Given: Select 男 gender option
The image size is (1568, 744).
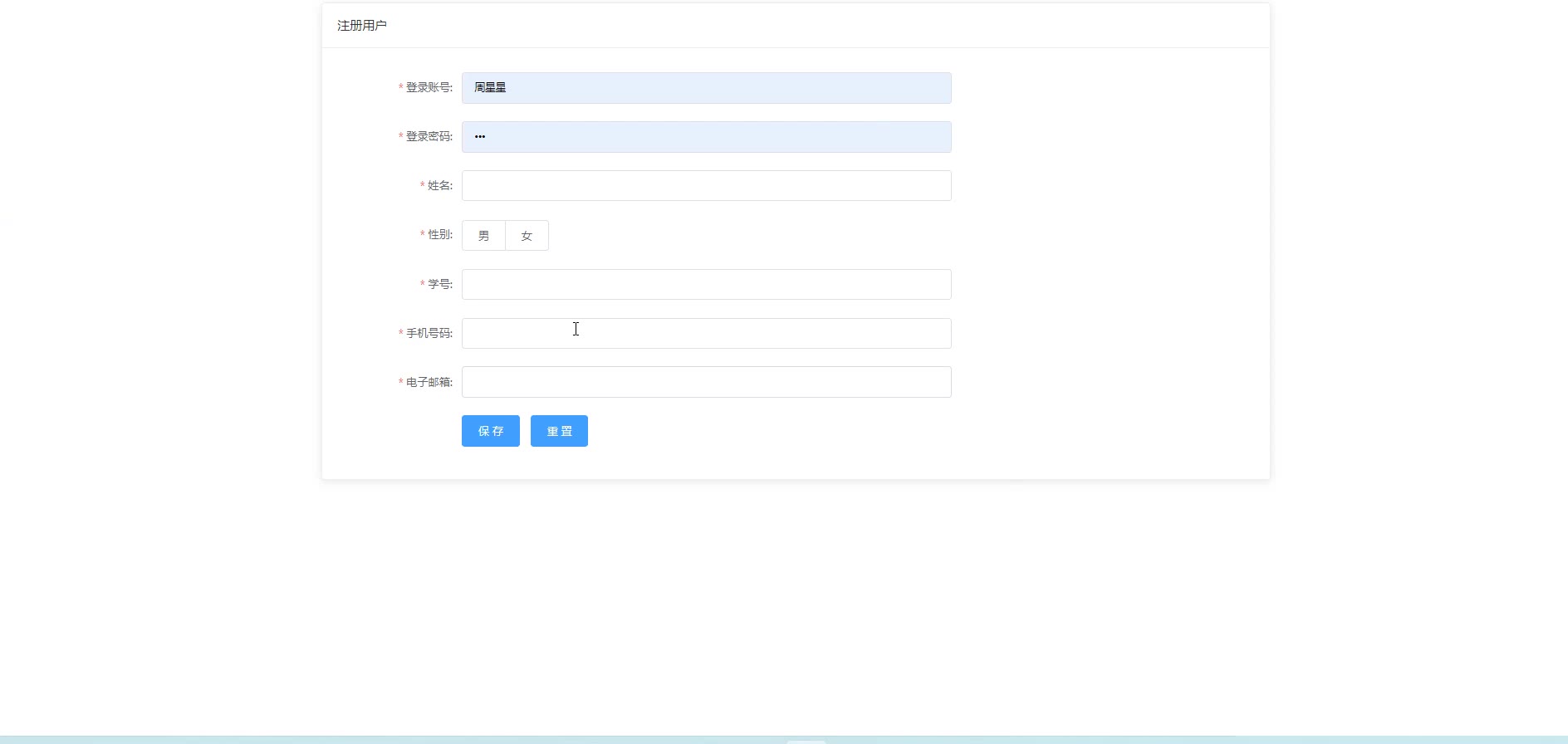Looking at the screenshot, I should tap(483, 236).
